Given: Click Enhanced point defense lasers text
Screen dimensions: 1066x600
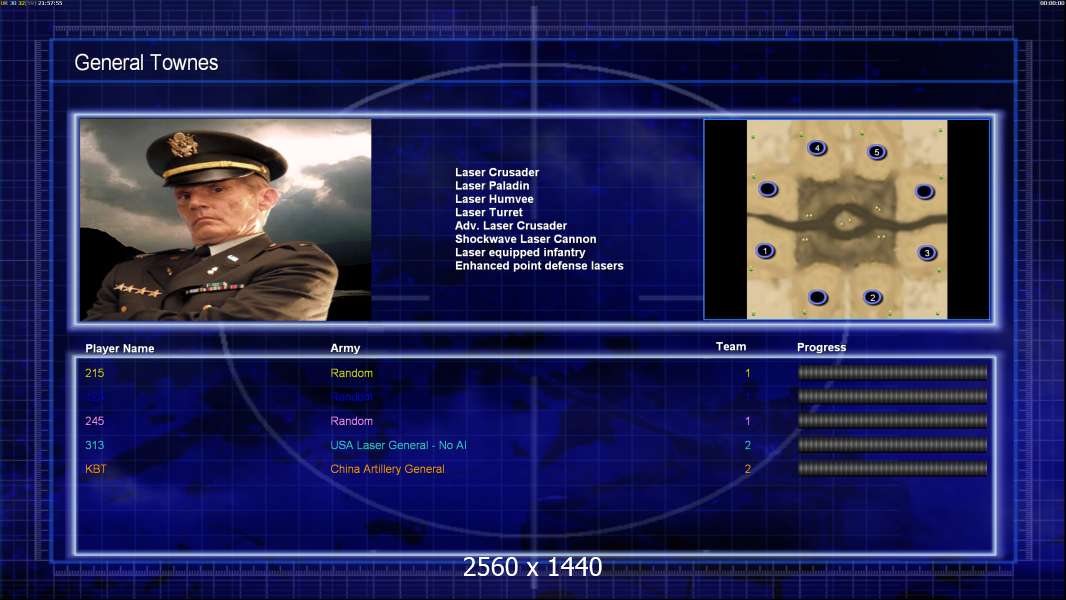Looking at the screenshot, I should 539,266.
